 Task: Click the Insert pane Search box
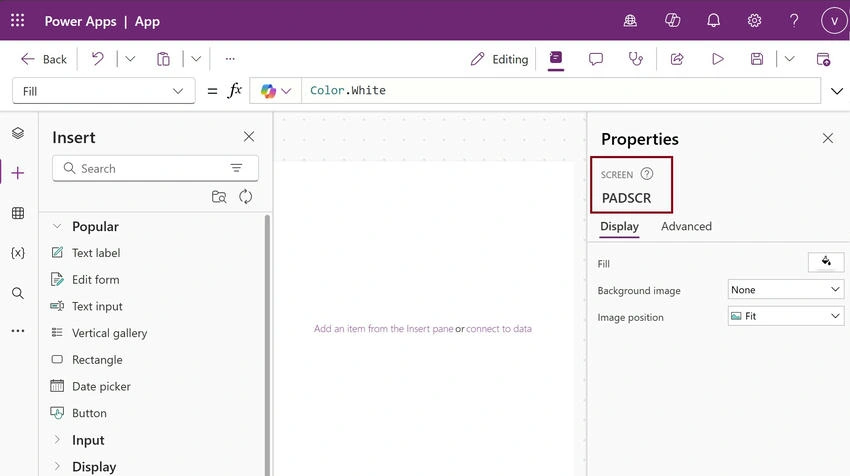coord(156,169)
